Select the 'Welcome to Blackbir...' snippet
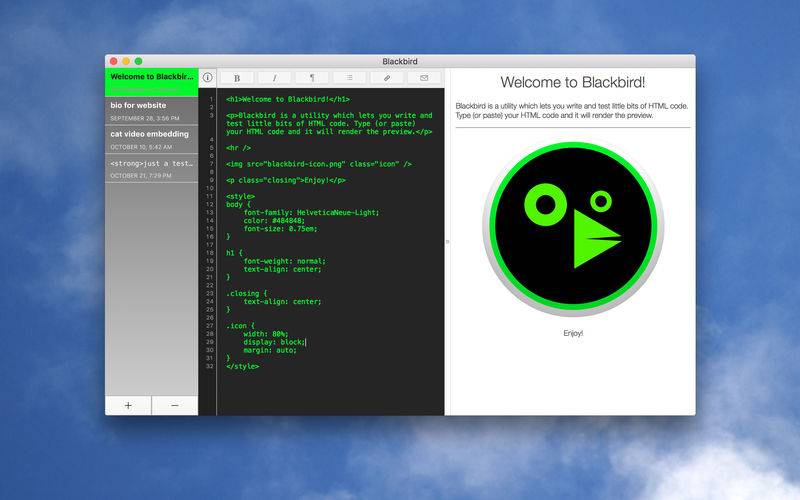 point(152,82)
